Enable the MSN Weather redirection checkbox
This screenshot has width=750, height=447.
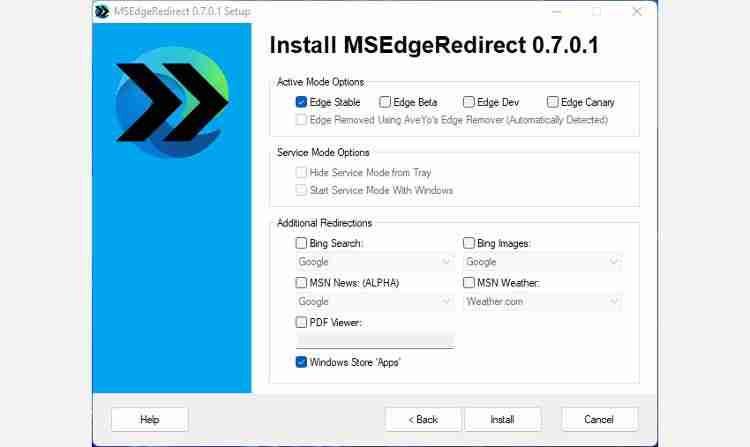tap(469, 283)
